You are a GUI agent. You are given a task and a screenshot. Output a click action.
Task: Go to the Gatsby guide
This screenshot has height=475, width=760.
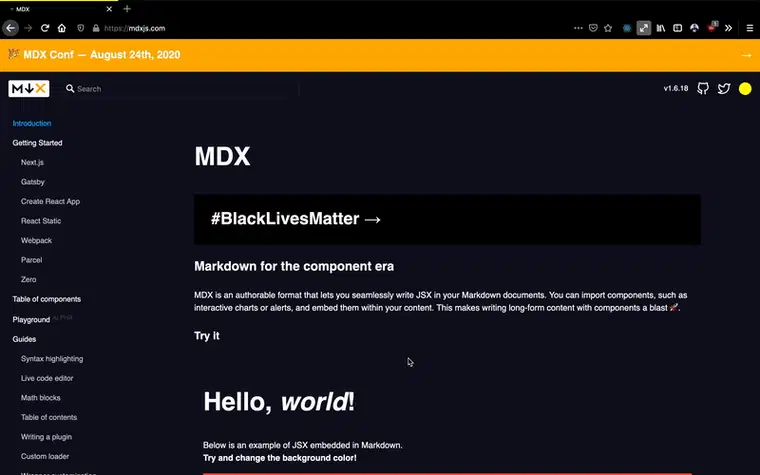pyautogui.click(x=32, y=182)
